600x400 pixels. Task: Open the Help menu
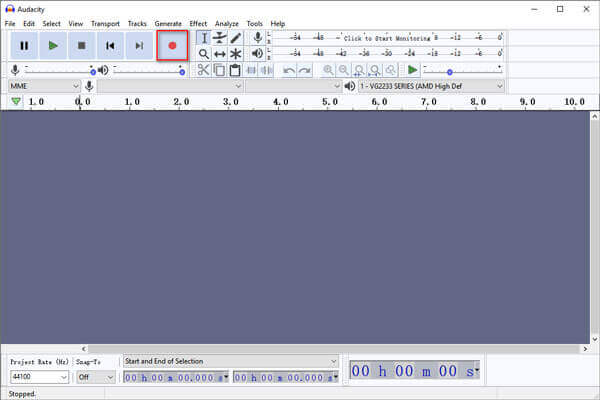tap(277, 24)
